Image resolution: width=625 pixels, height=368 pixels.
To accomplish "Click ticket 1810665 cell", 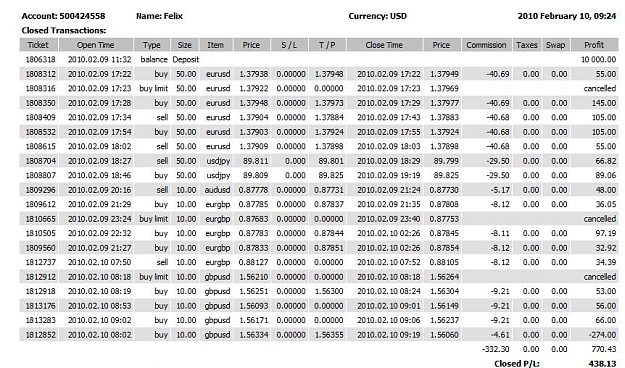I will [41, 219].
